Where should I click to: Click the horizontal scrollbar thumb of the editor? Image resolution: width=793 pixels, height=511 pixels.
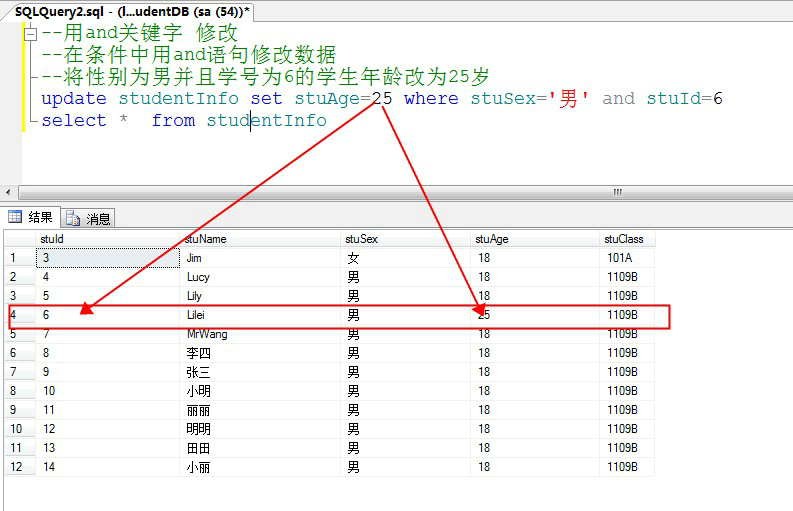tap(406, 192)
